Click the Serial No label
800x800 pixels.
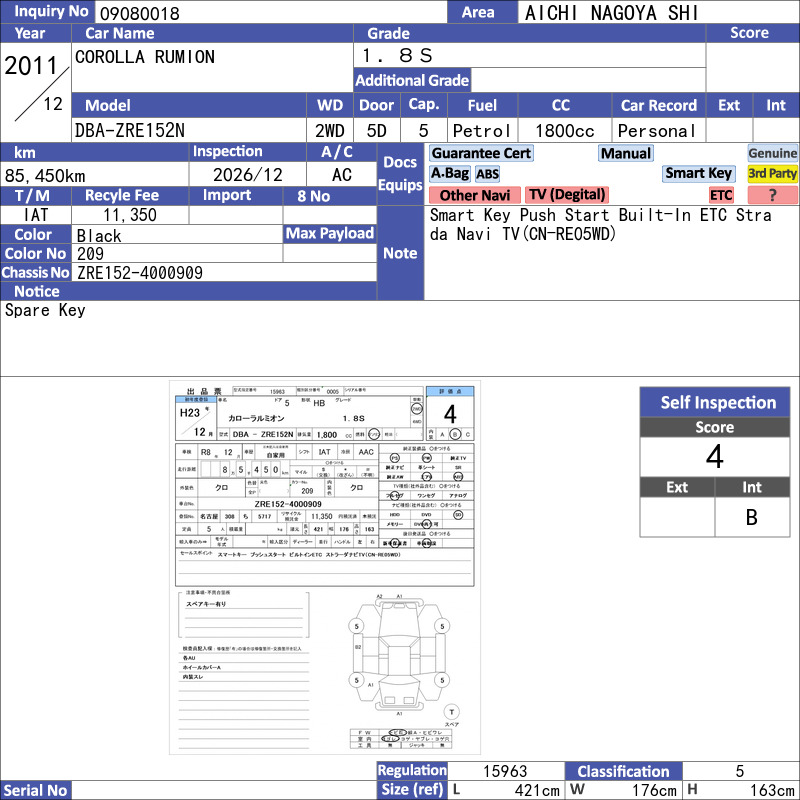(36, 790)
